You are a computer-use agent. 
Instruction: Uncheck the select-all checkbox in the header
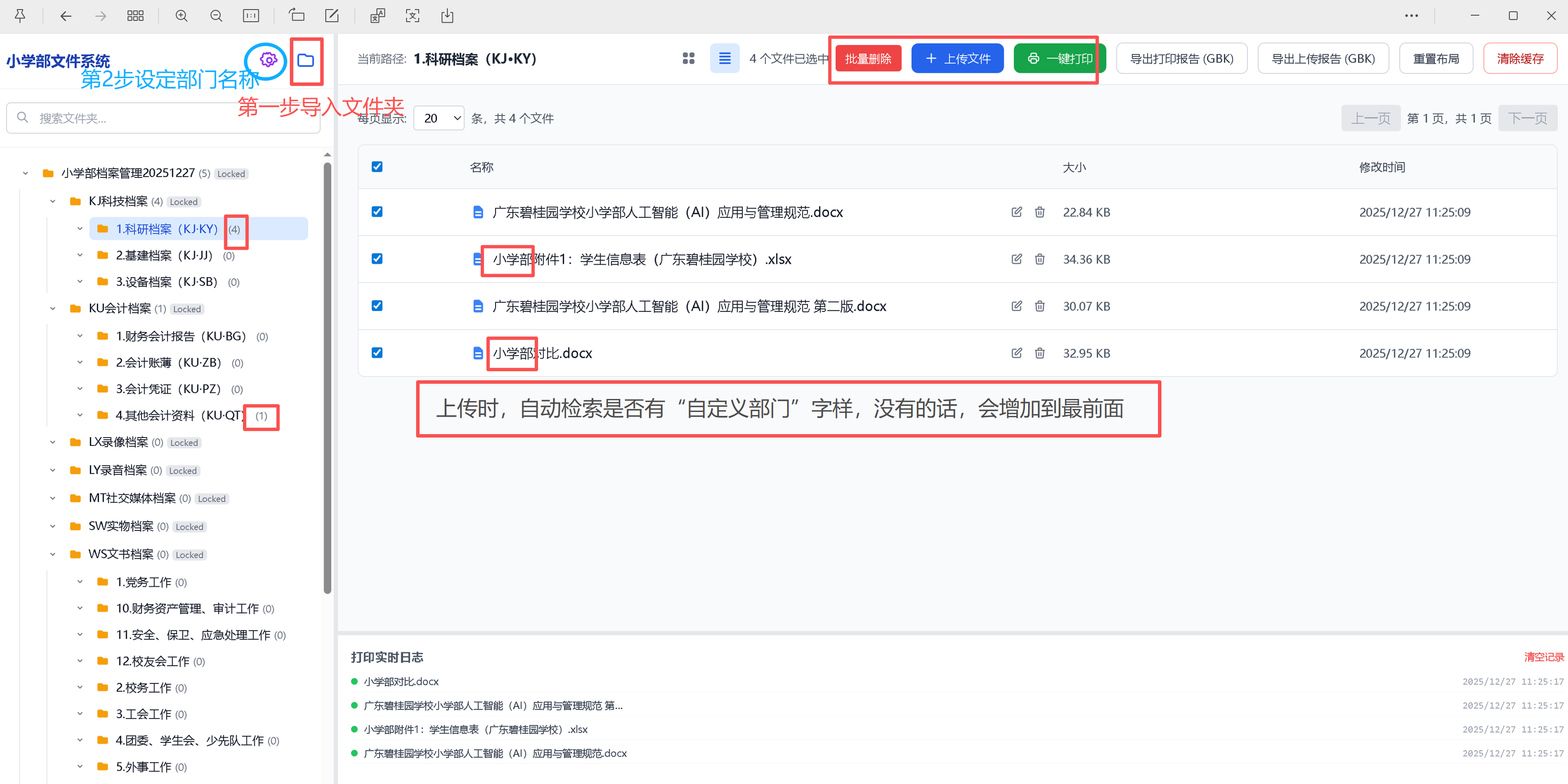tap(377, 167)
